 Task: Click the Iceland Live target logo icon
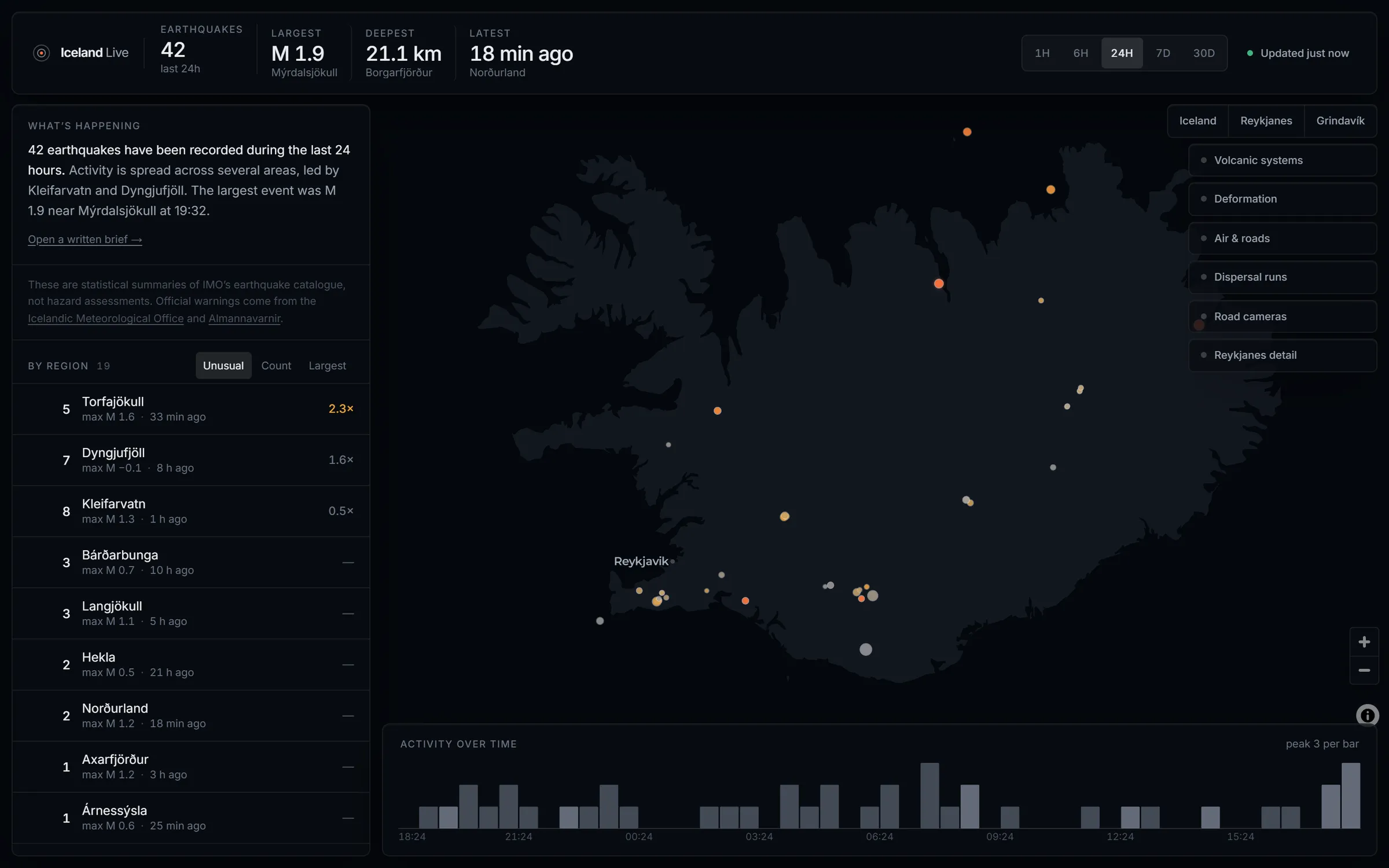41,53
